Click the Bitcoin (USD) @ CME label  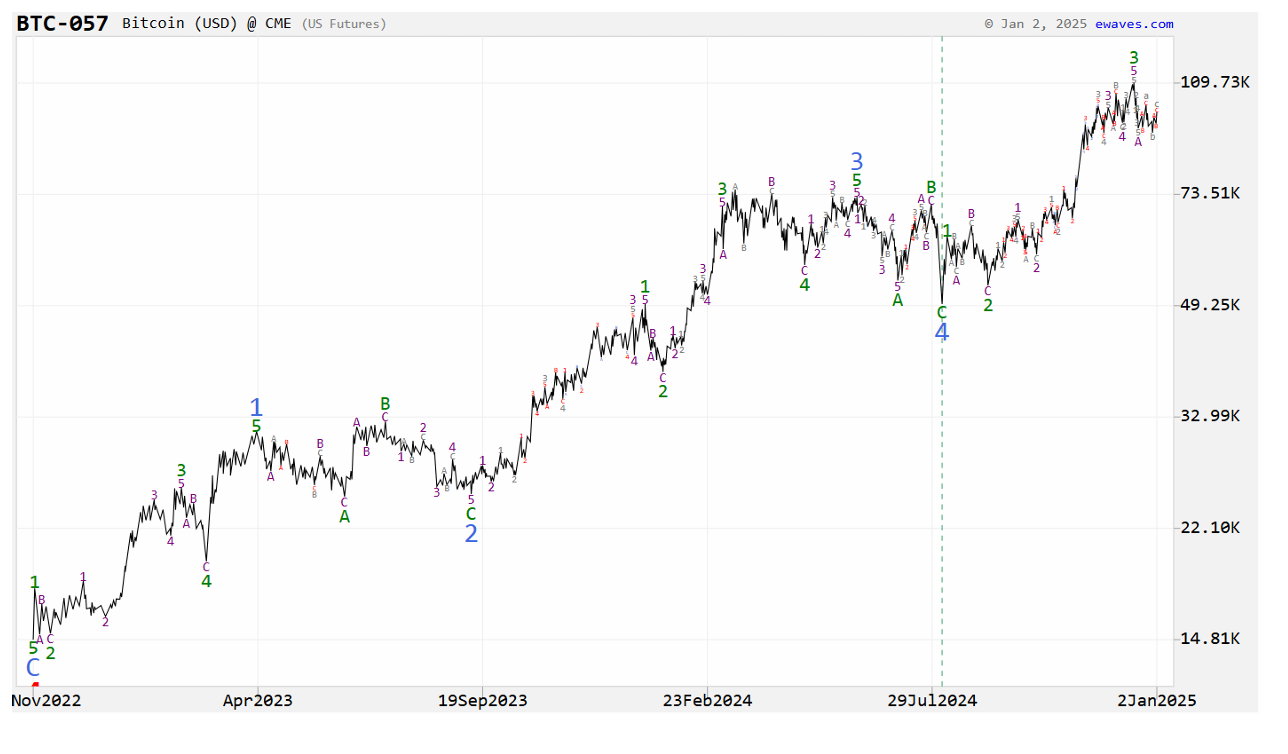tap(207, 23)
